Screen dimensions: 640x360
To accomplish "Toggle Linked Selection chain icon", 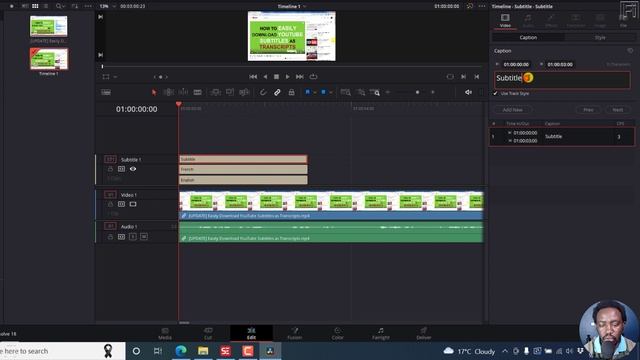I will pos(277,92).
